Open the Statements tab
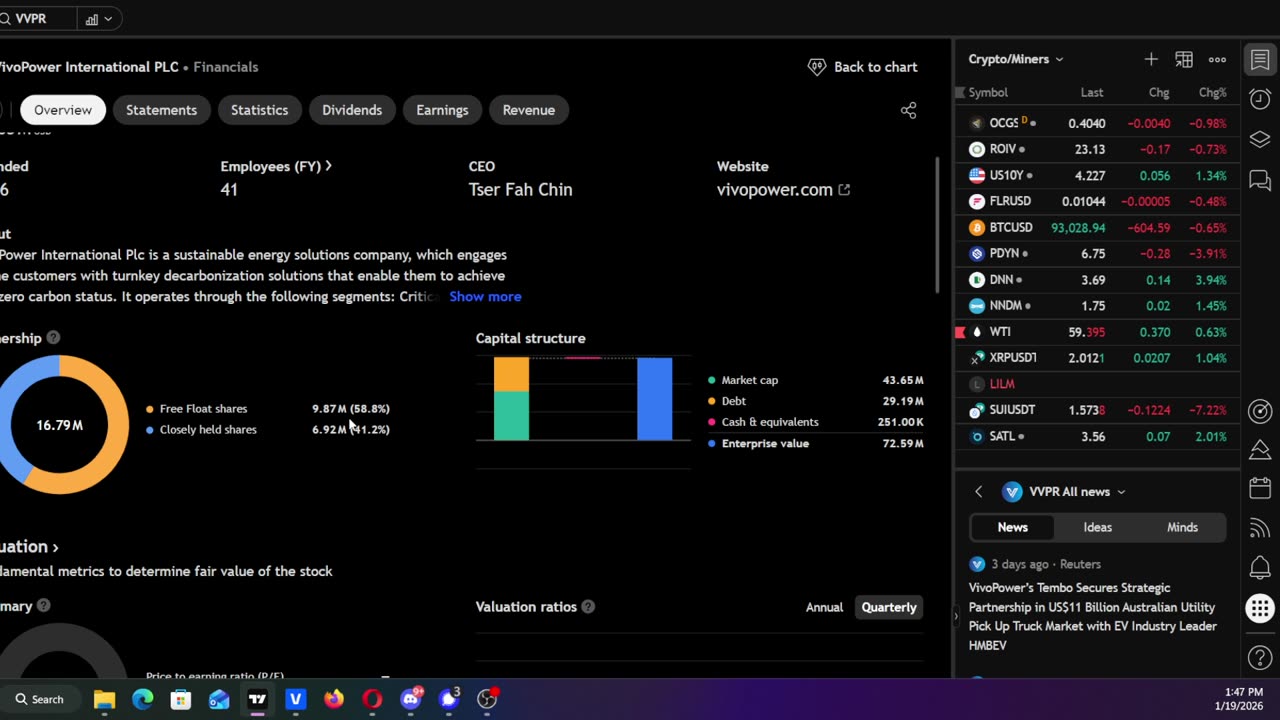The height and width of the screenshot is (720, 1280). click(x=161, y=110)
